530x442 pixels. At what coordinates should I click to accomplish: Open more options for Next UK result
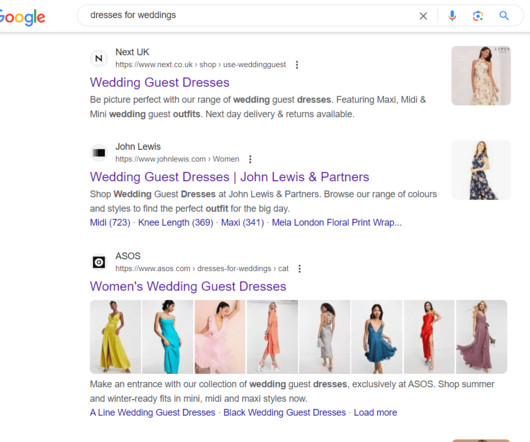(x=297, y=65)
